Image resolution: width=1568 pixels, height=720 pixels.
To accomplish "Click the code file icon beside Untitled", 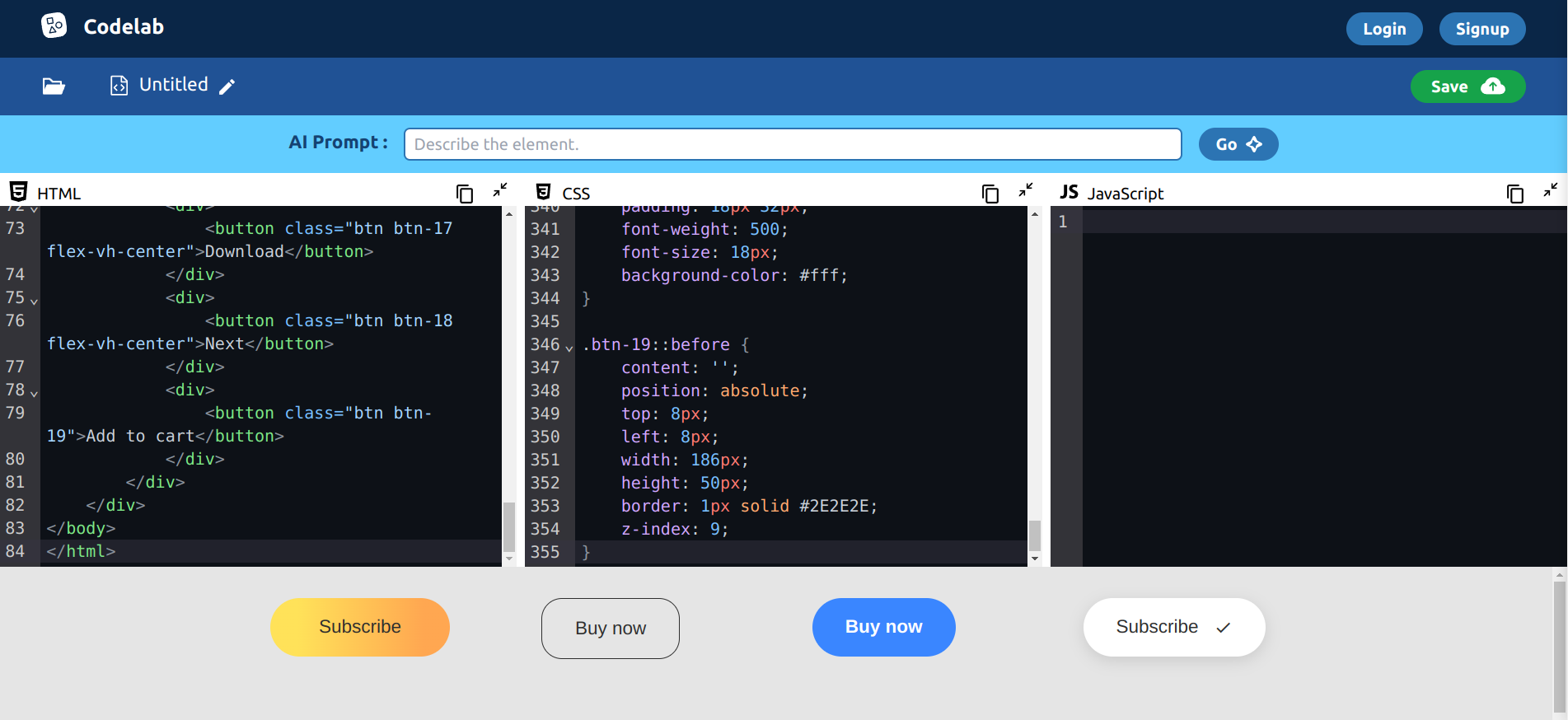I will (119, 86).
